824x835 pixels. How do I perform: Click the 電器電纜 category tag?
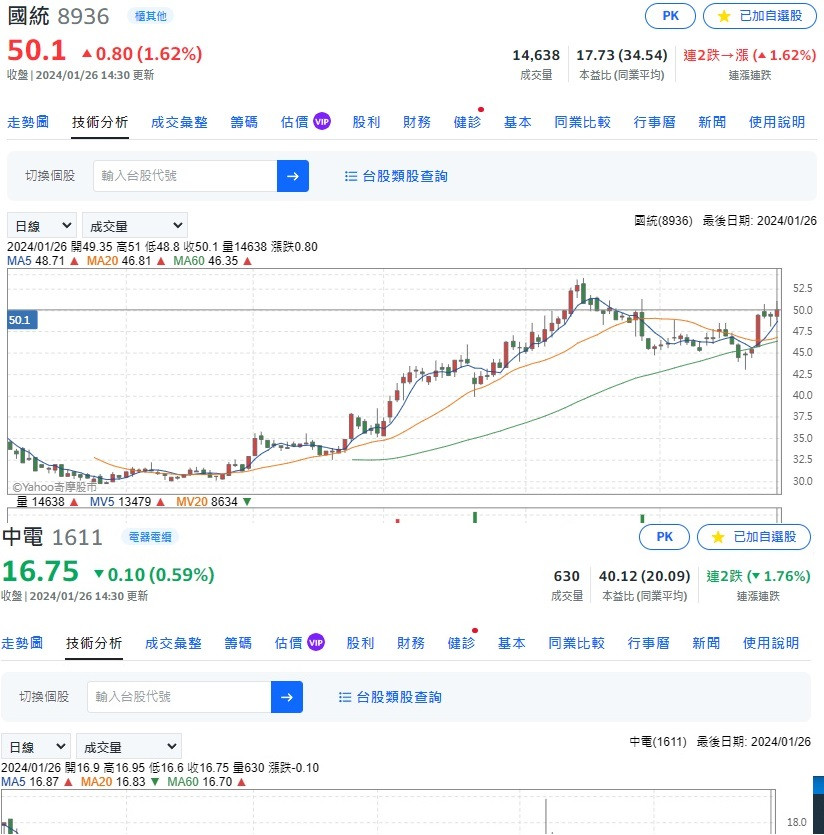pos(150,537)
